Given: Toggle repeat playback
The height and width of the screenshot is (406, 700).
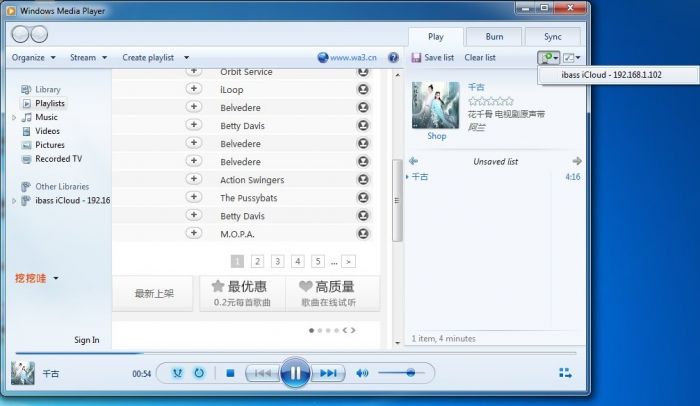Looking at the screenshot, I should [x=199, y=373].
